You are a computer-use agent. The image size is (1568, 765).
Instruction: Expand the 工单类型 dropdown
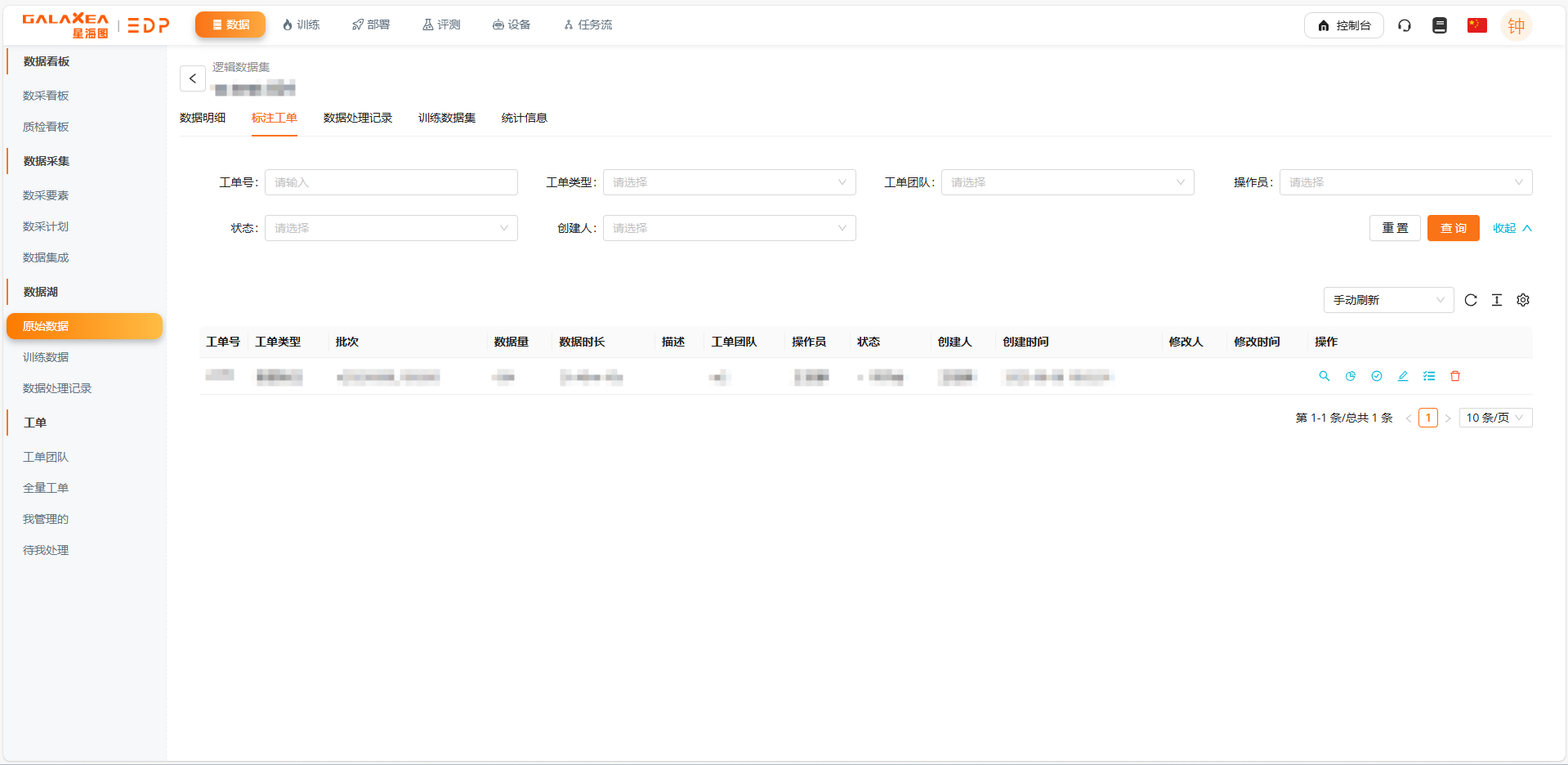[729, 182]
